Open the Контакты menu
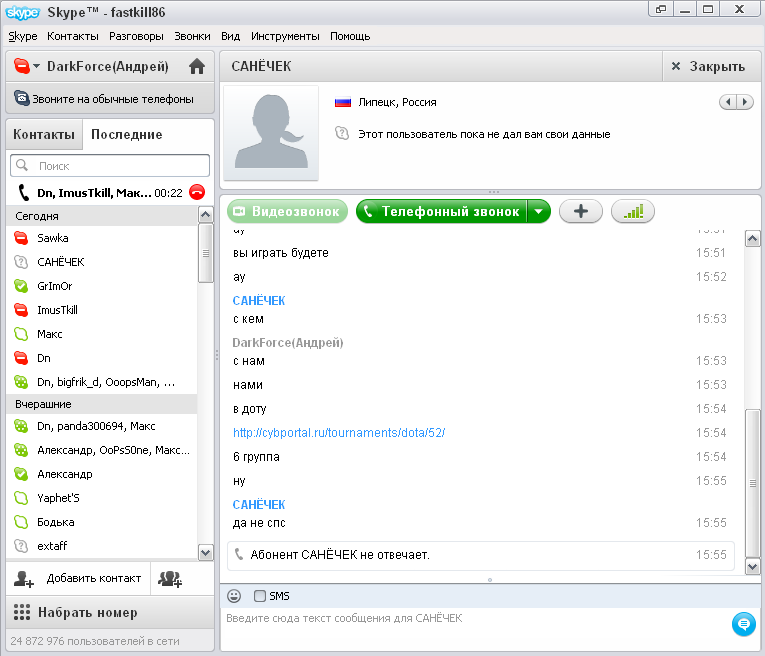The image size is (765, 656). tap(73, 36)
